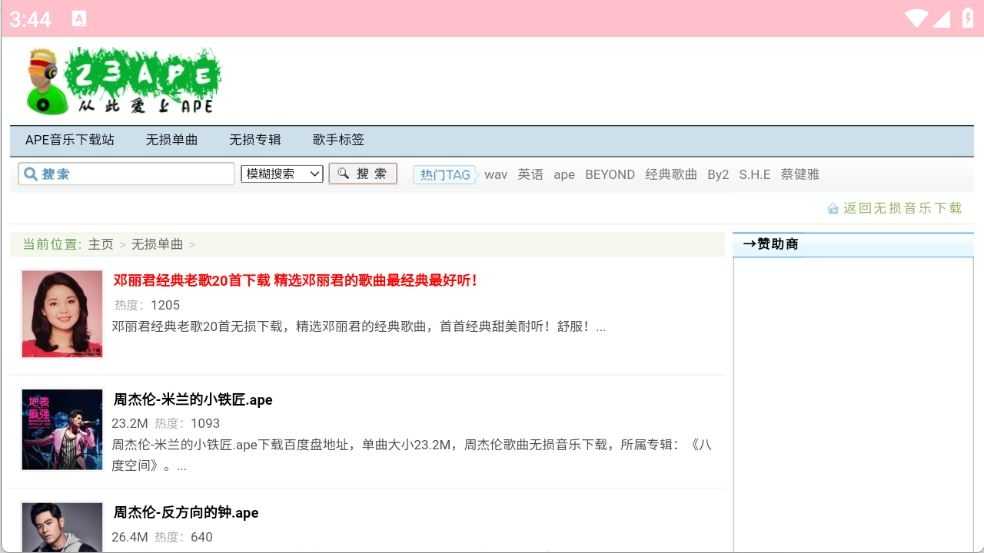Image resolution: width=984 pixels, height=553 pixels.
Task: Go to the 无损单曲 navigation tab
Action: tap(171, 140)
